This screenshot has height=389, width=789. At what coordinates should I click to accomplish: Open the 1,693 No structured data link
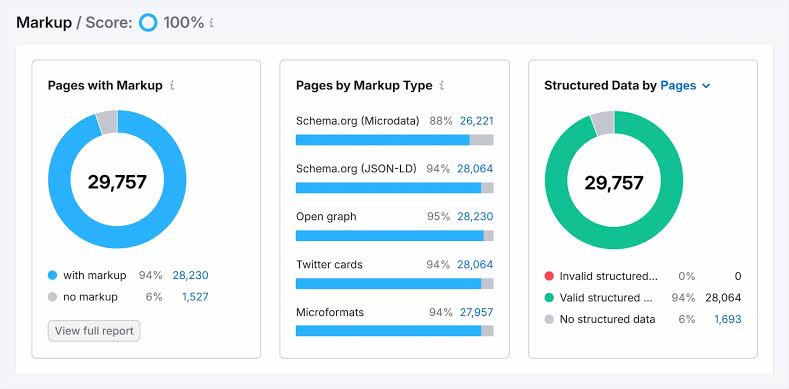(728, 319)
